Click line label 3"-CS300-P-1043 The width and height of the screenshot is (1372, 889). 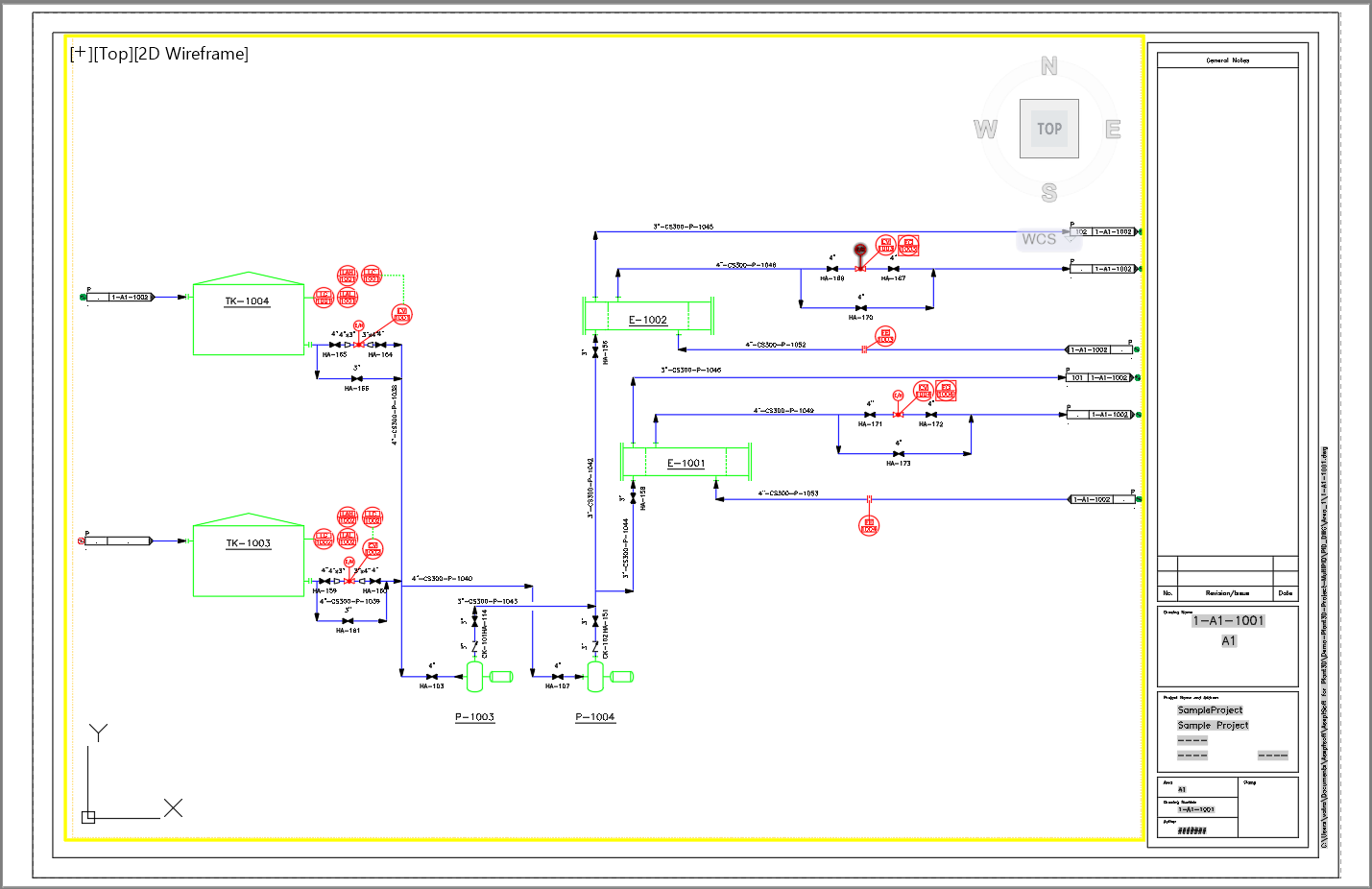pos(487,601)
